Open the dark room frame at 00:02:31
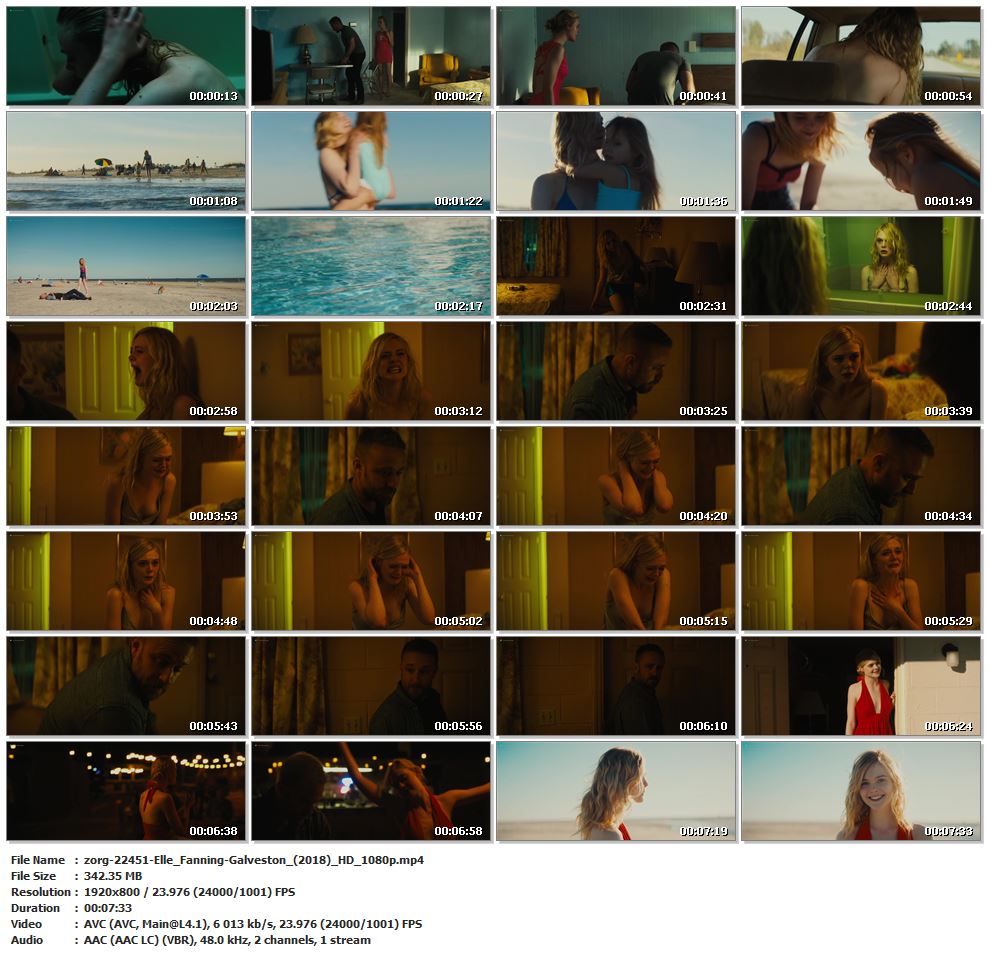The width and height of the screenshot is (987, 953). 616,266
